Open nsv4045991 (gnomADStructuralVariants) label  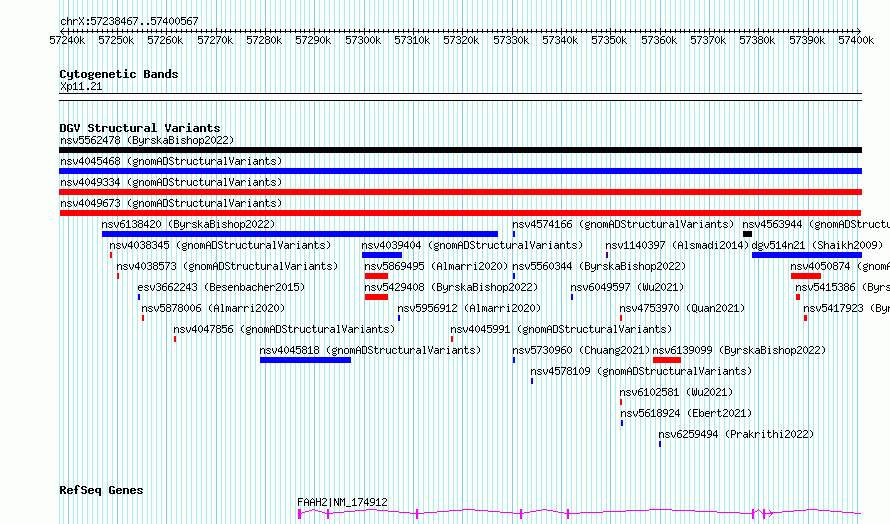[x=561, y=329]
